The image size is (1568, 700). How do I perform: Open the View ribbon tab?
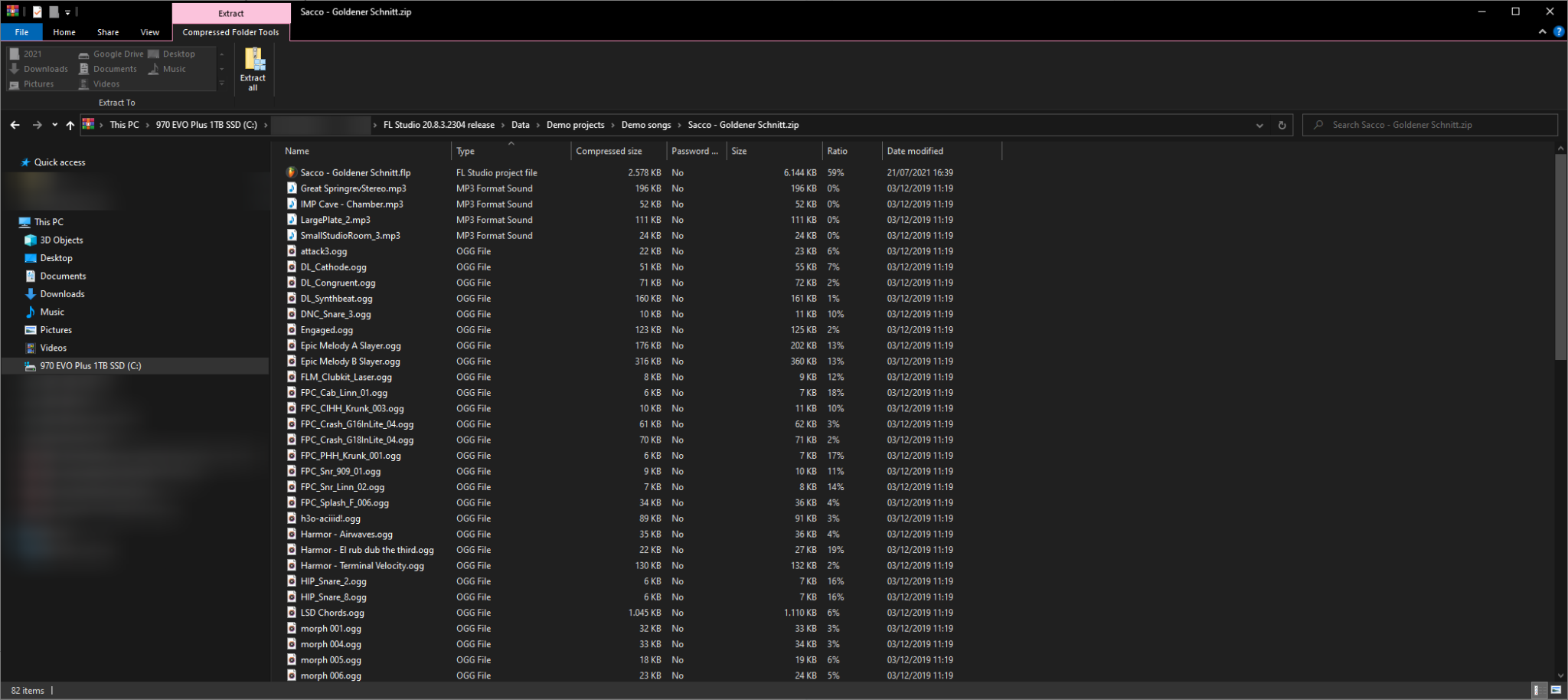[x=150, y=32]
